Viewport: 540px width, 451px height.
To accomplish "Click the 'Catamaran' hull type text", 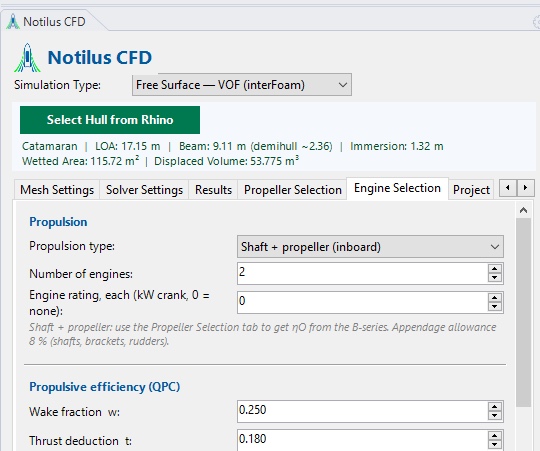I will 50,146.
